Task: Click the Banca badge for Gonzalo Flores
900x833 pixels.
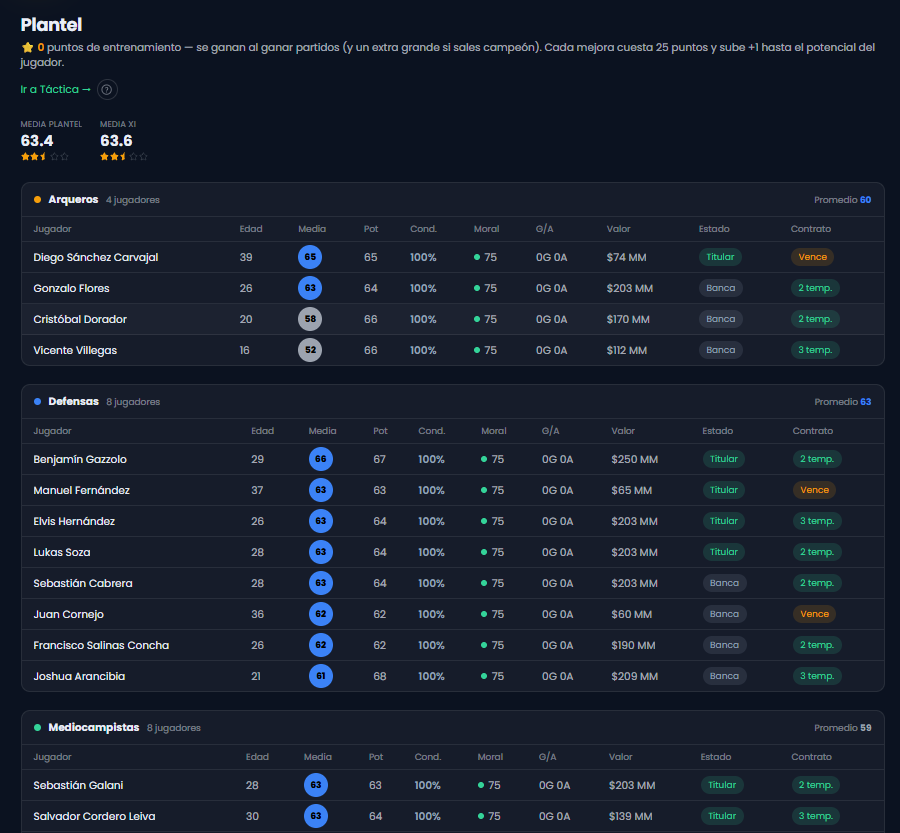Action: pyautogui.click(x=720, y=288)
